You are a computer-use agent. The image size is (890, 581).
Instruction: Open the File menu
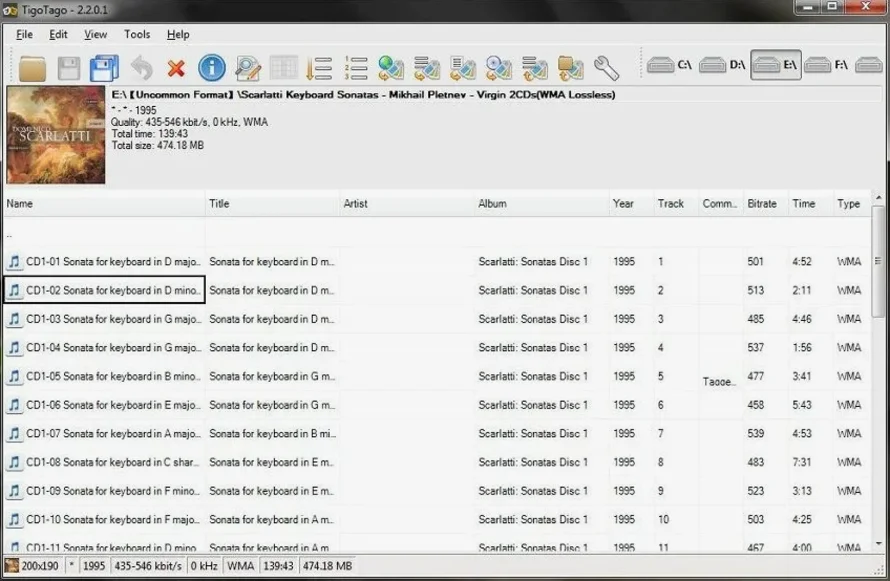[x=24, y=35]
